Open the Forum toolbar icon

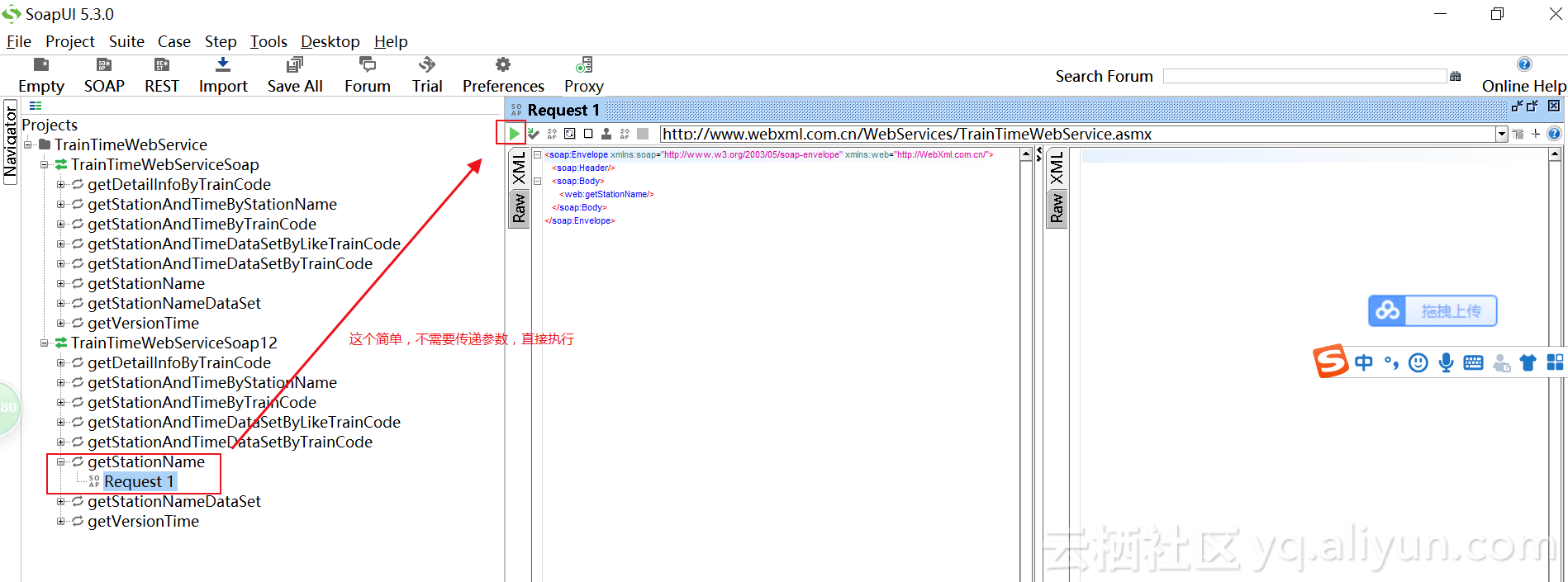pos(368,65)
